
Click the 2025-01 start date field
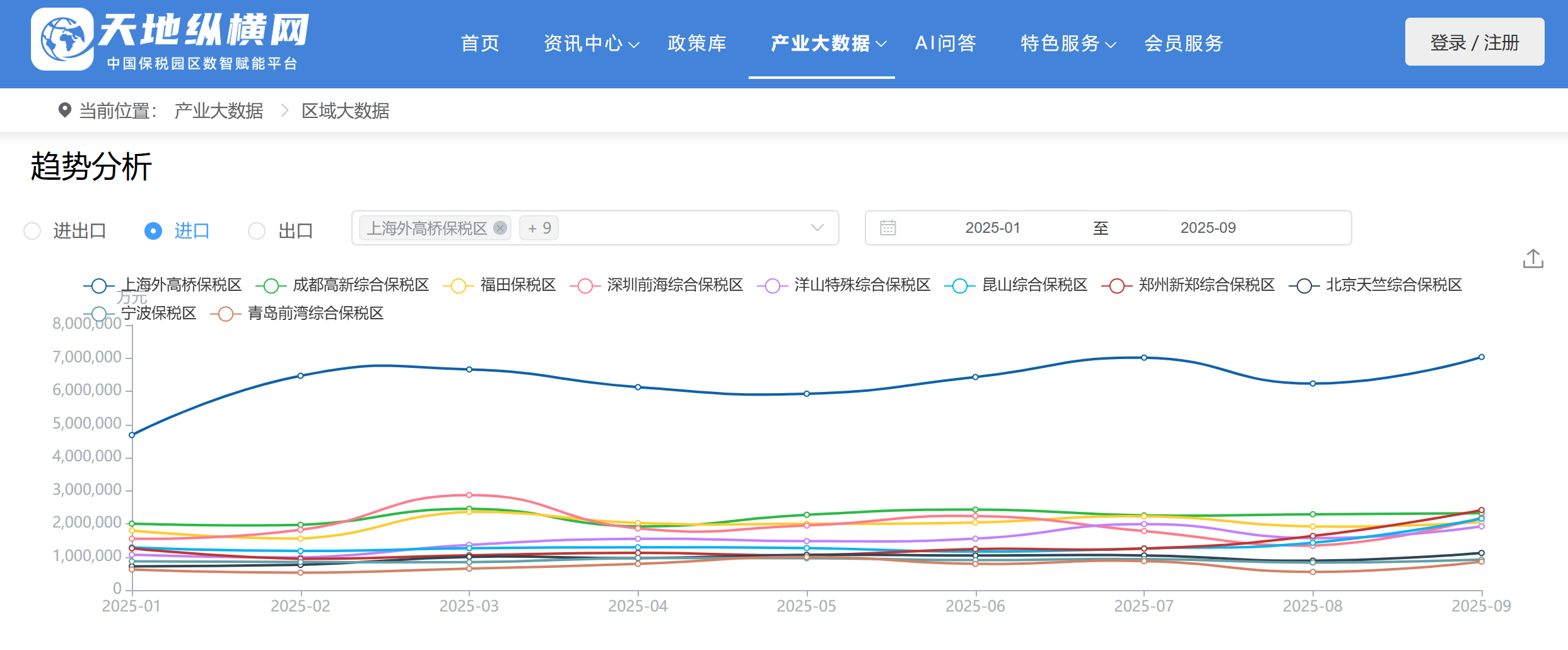pos(992,228)
